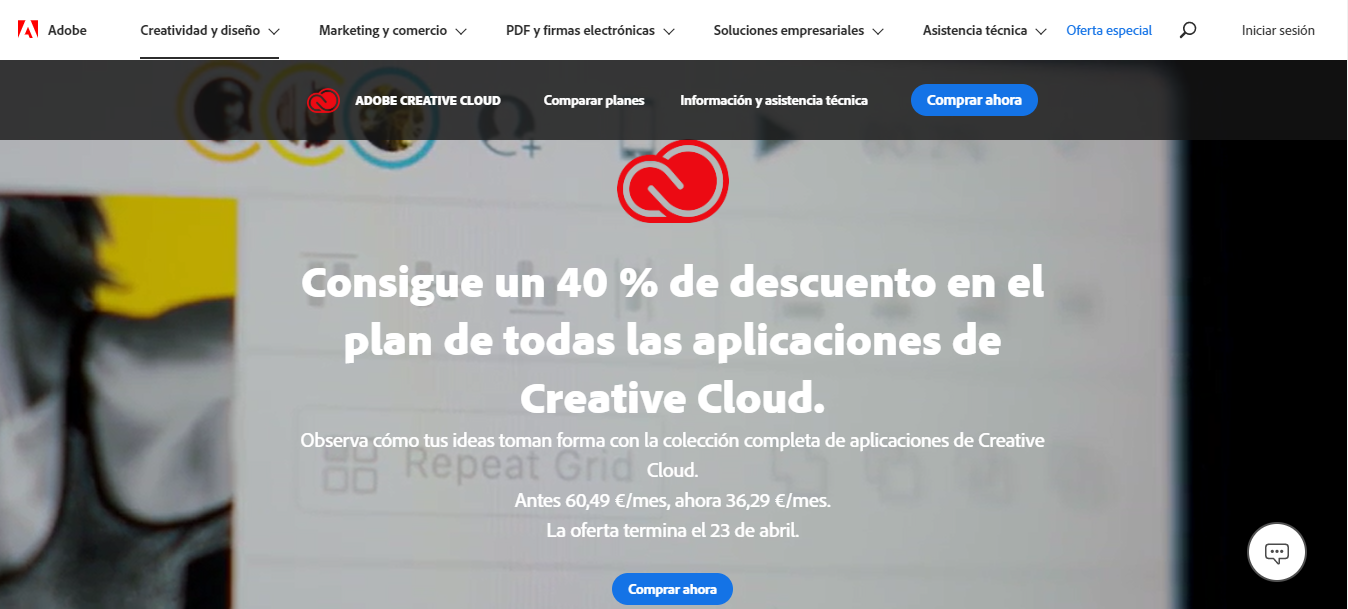1348x609 pixels.
Task: Click the 'Observa cómo tus ideas' description
Action: click(x=673, y=455)
